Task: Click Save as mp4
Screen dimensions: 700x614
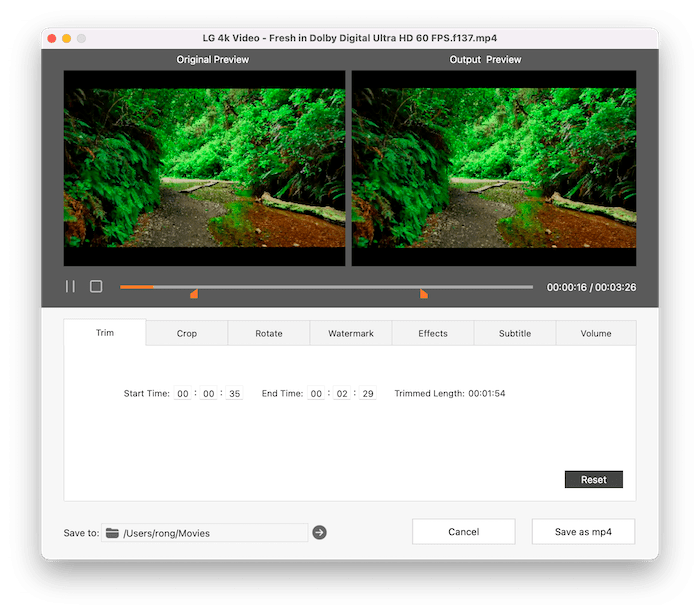Action: (x=583, y=532)
